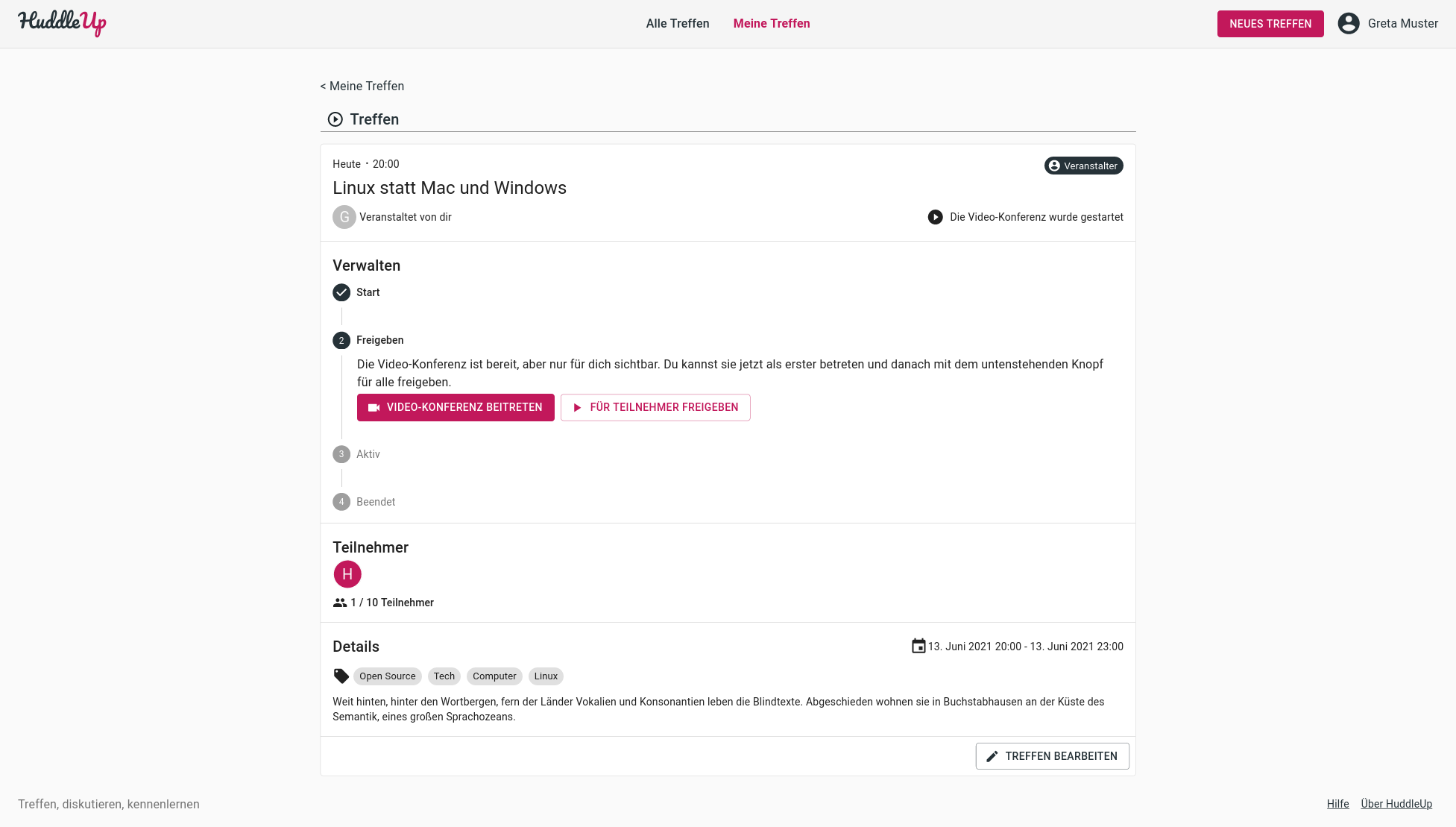Click Für Teilnehmer freigeben button

coord(655,407)
